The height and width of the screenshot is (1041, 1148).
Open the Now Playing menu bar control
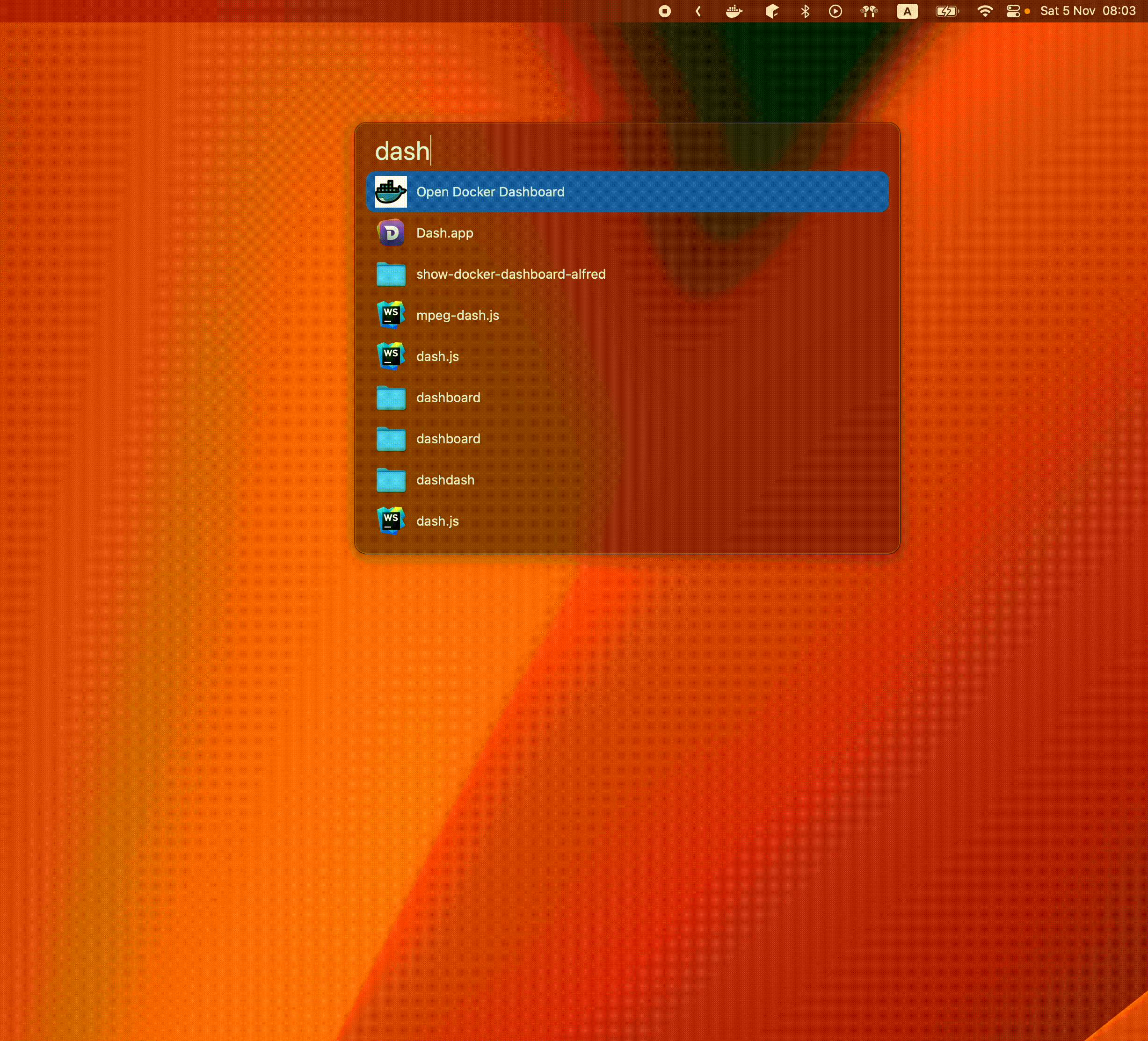pyautogui.click(x=836, y=11)
